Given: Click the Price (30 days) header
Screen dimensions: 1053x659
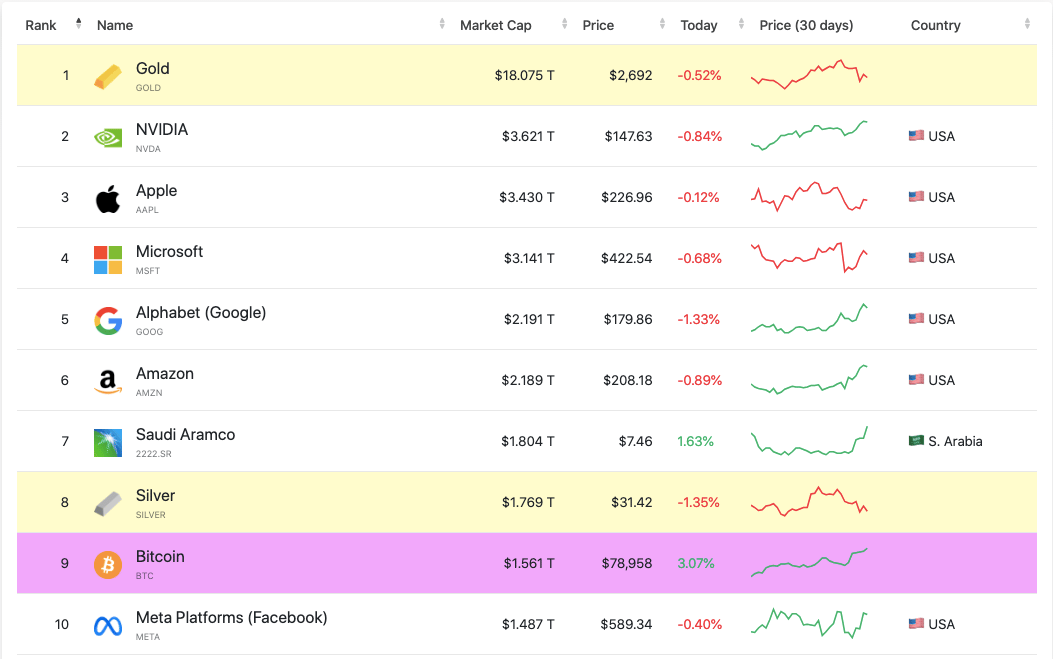Looking at the screenshot, I should click(807, 25).
